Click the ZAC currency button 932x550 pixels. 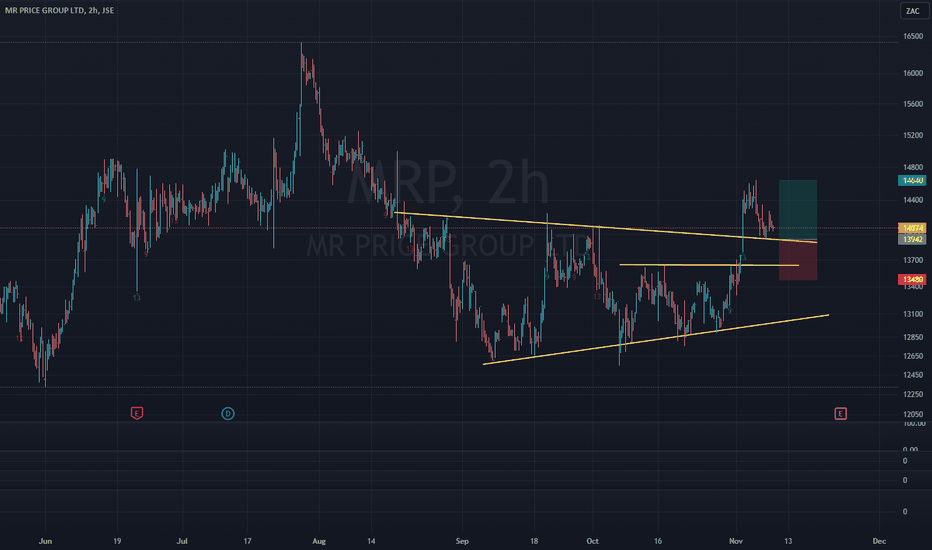[912, 11]
